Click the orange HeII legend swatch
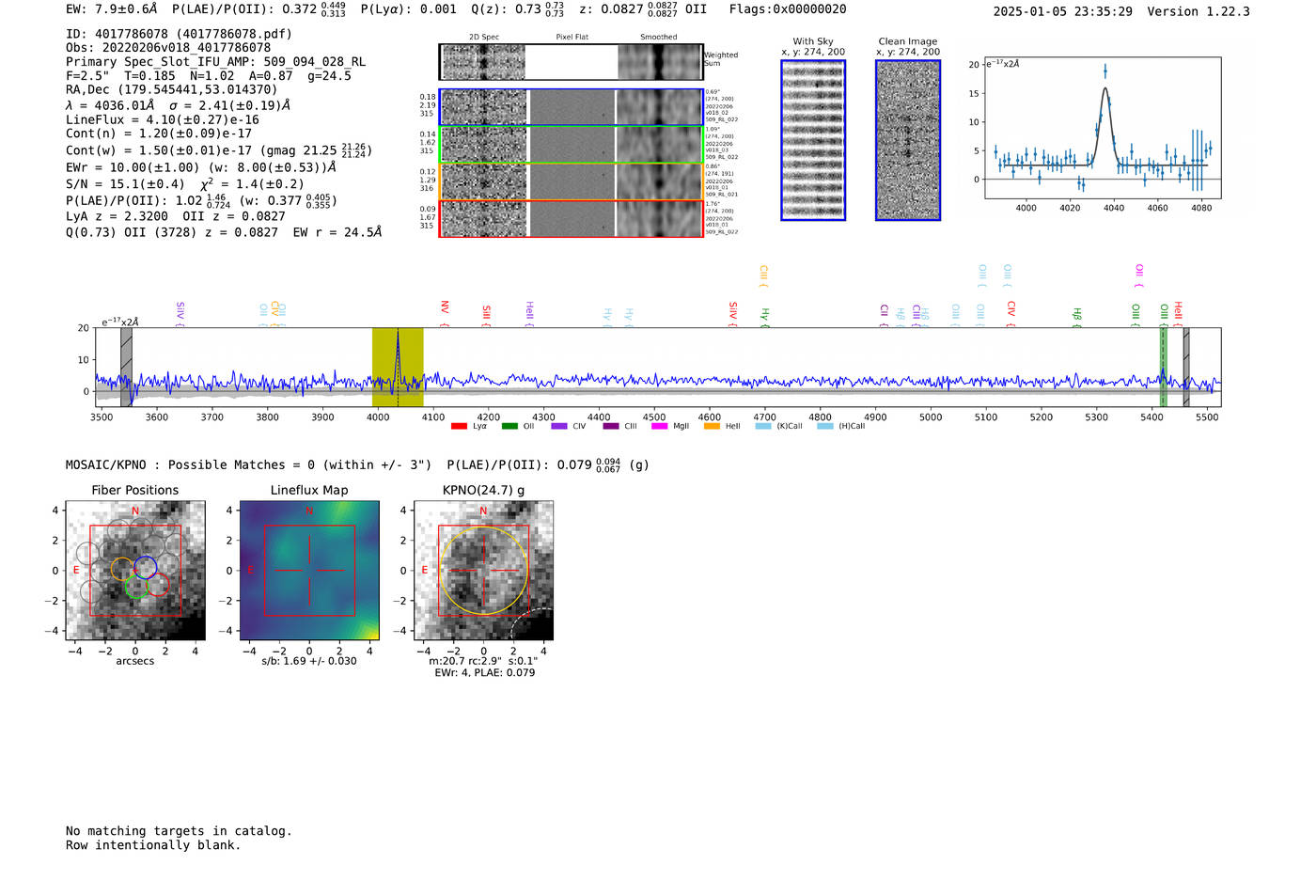 click(712, 426)
